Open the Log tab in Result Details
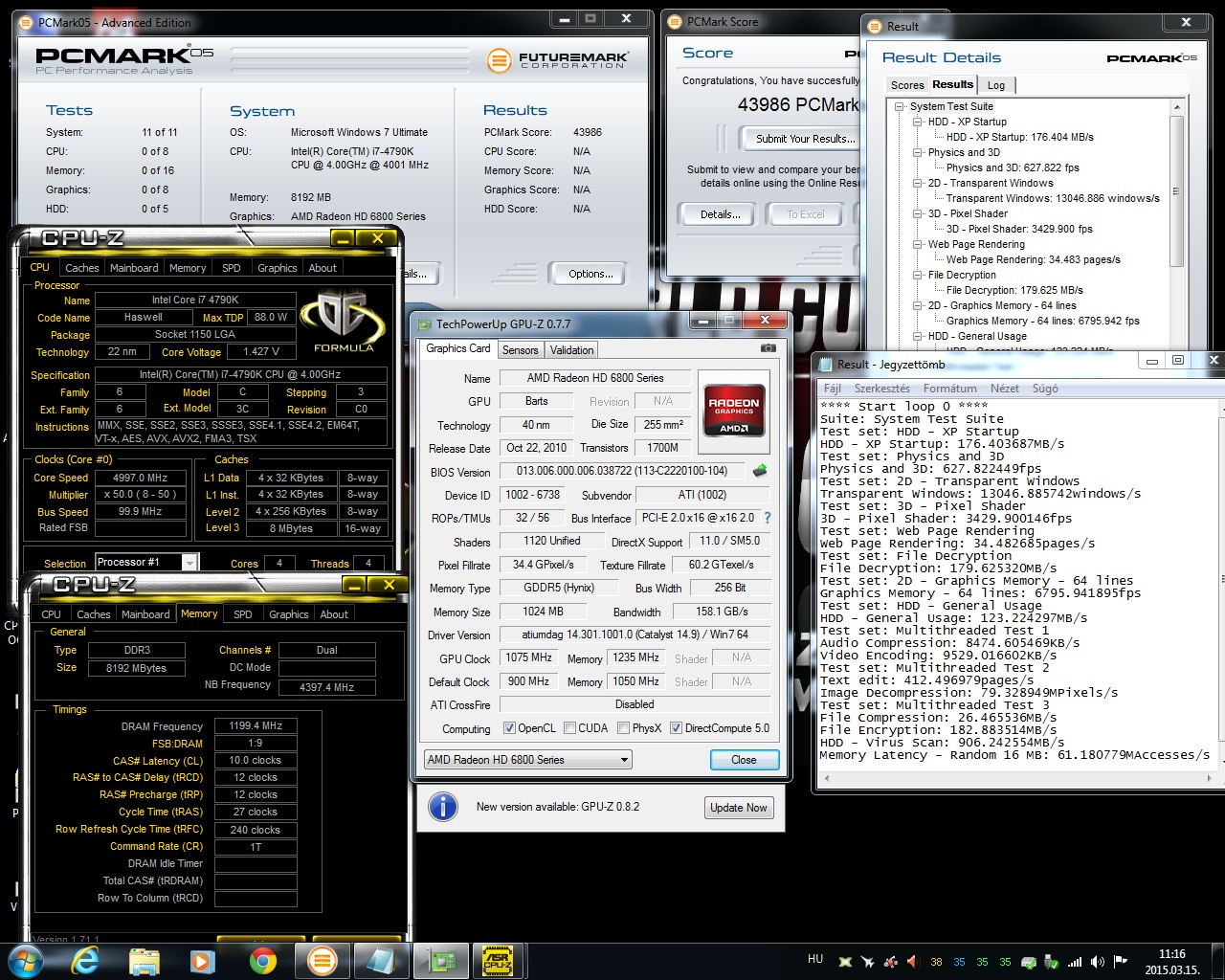This screenshot has height=980, width=1225. point(996,85)
